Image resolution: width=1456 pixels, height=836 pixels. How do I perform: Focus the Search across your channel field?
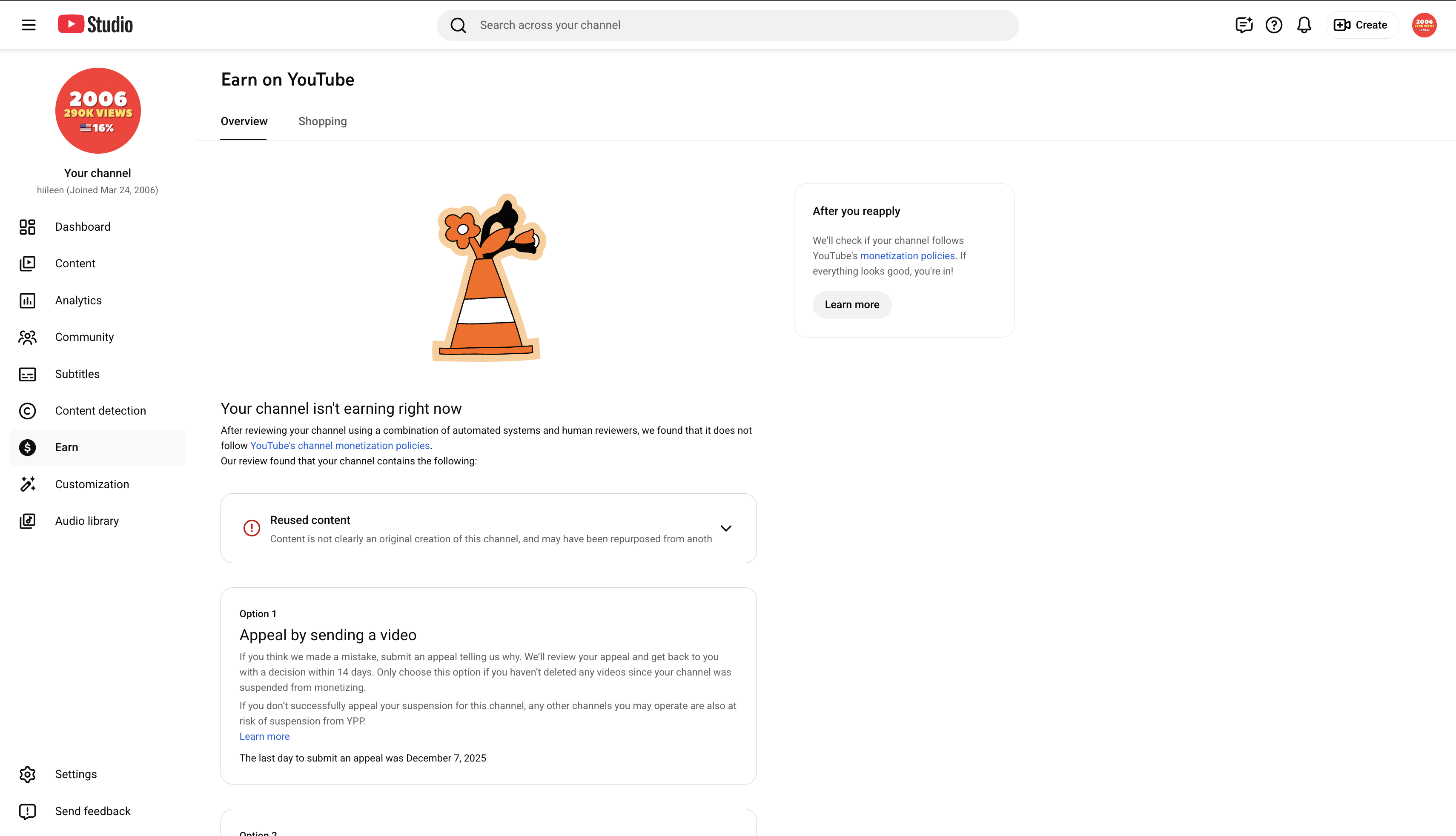tap(728, 25)
